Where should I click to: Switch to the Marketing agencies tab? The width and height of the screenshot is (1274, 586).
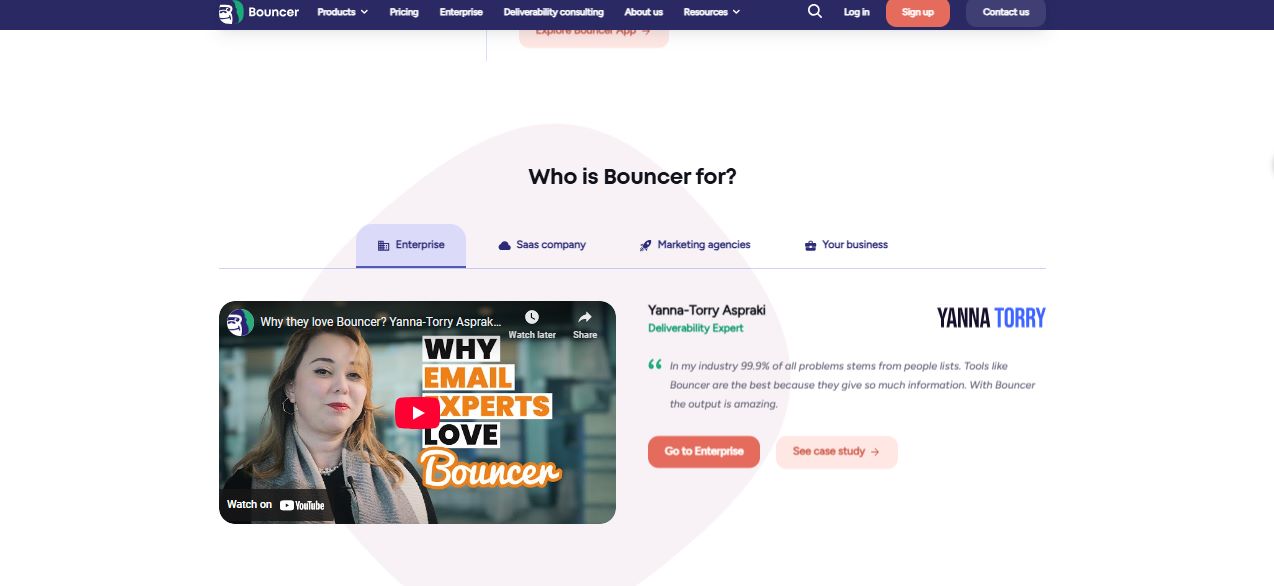click(695, 245)
